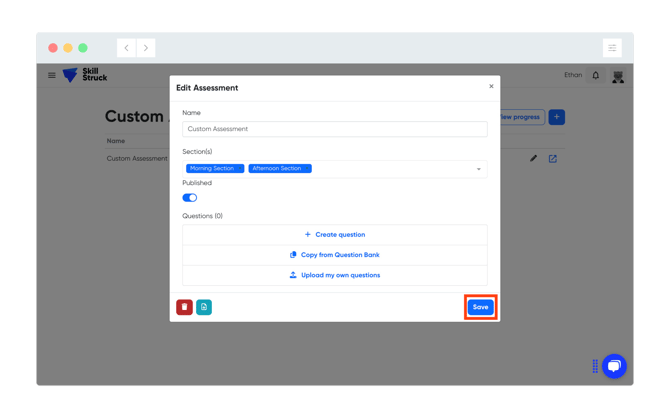
Task: Click the Skill Struck logo
Action: (85, 75)
